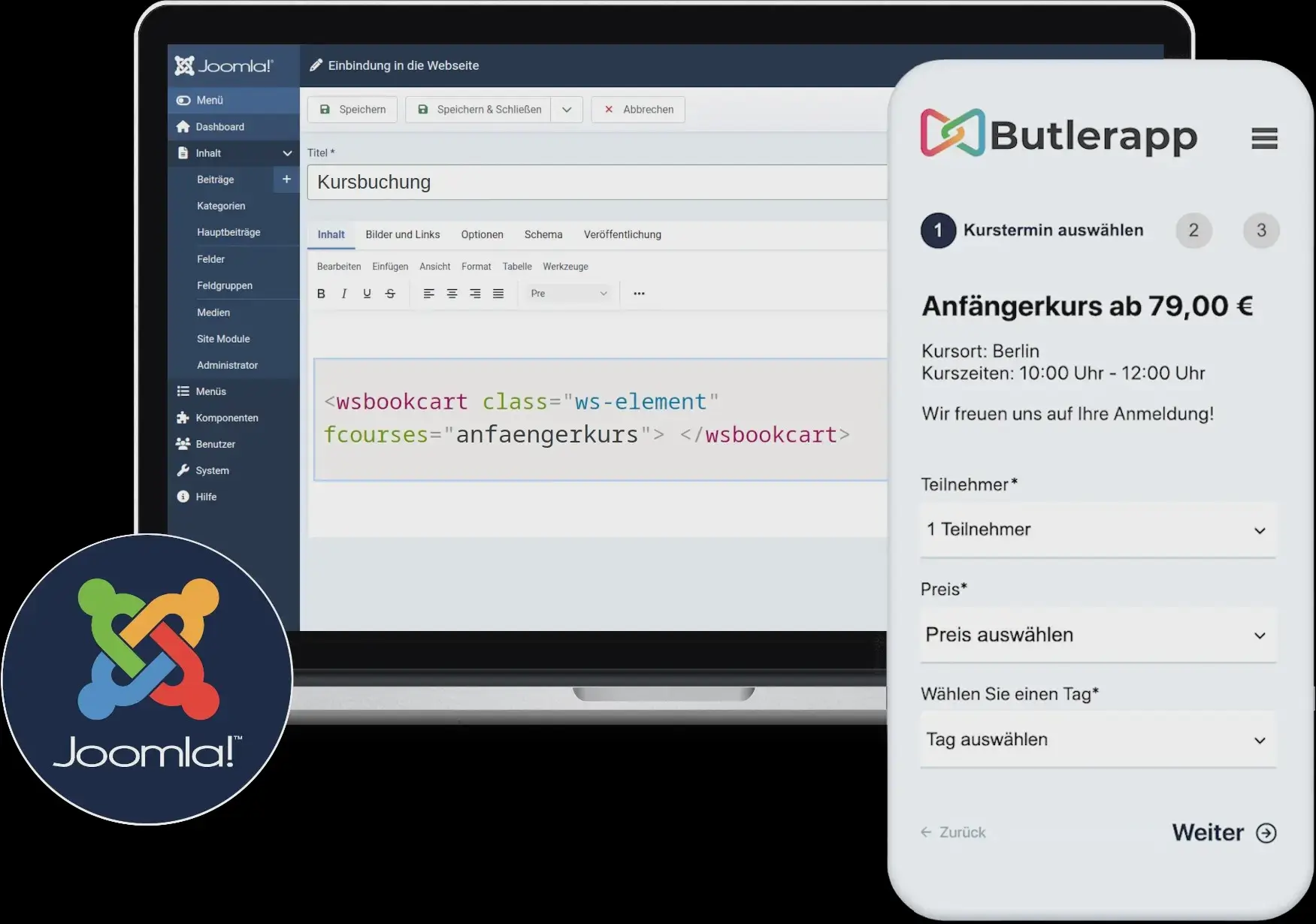1316x924 pixels.
Task: Open the Dashboard via its home icon
Action: coord(183,126)
